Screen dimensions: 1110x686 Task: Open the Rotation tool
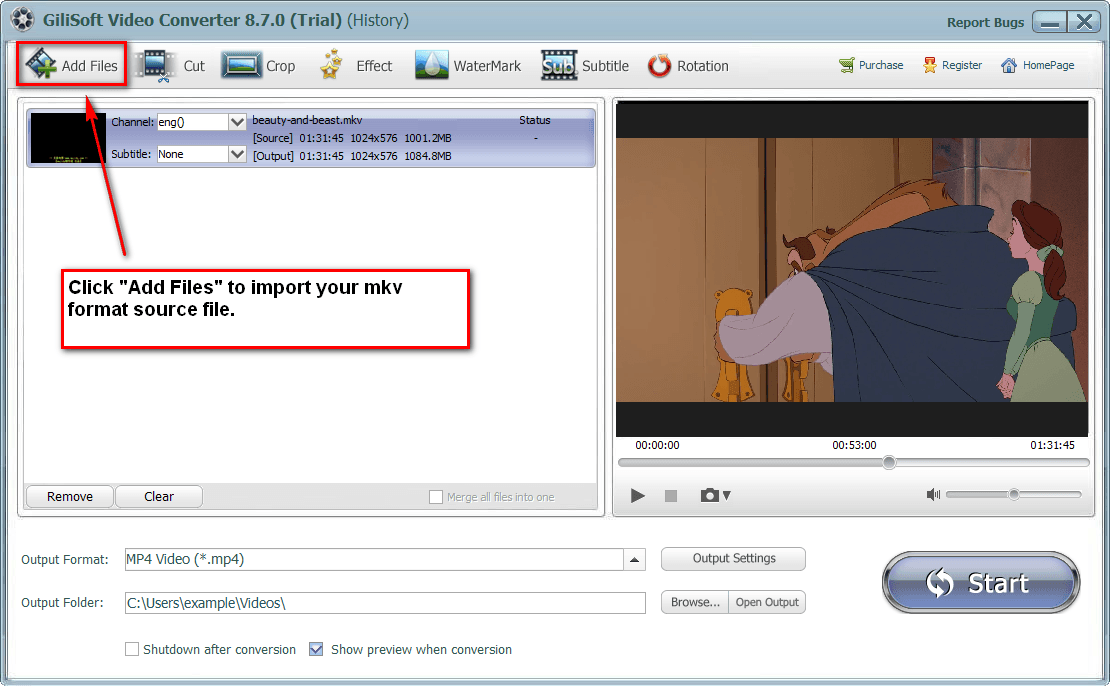pyautogui.click(x=688, y=66)
